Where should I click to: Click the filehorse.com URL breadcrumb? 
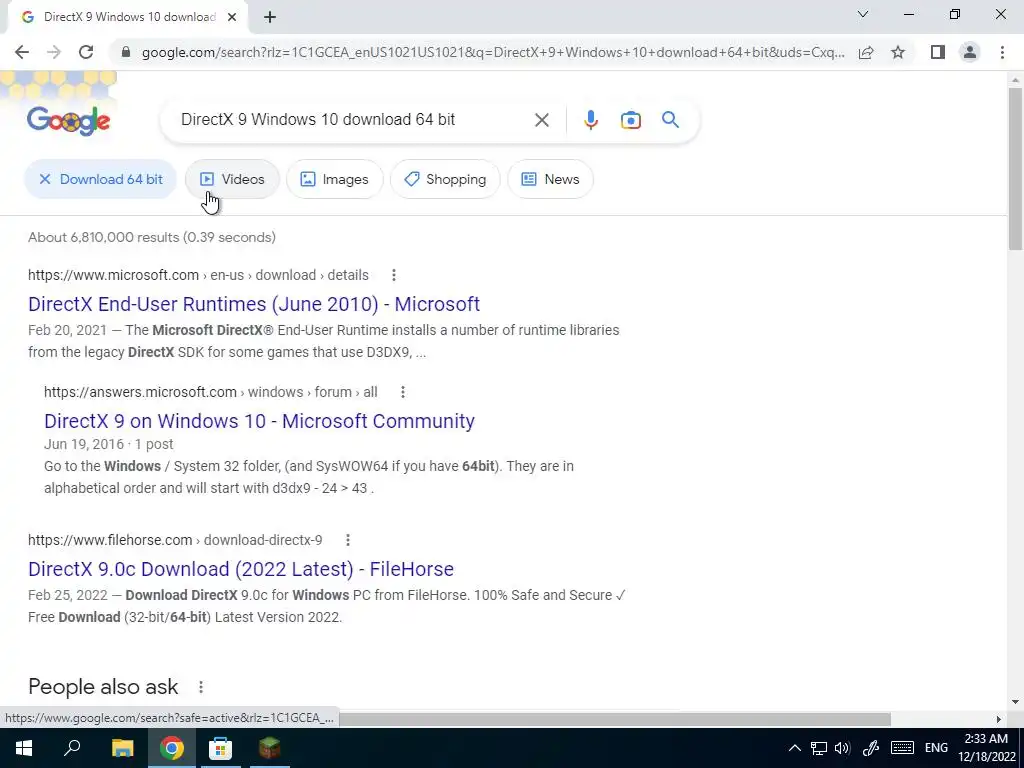175,540
